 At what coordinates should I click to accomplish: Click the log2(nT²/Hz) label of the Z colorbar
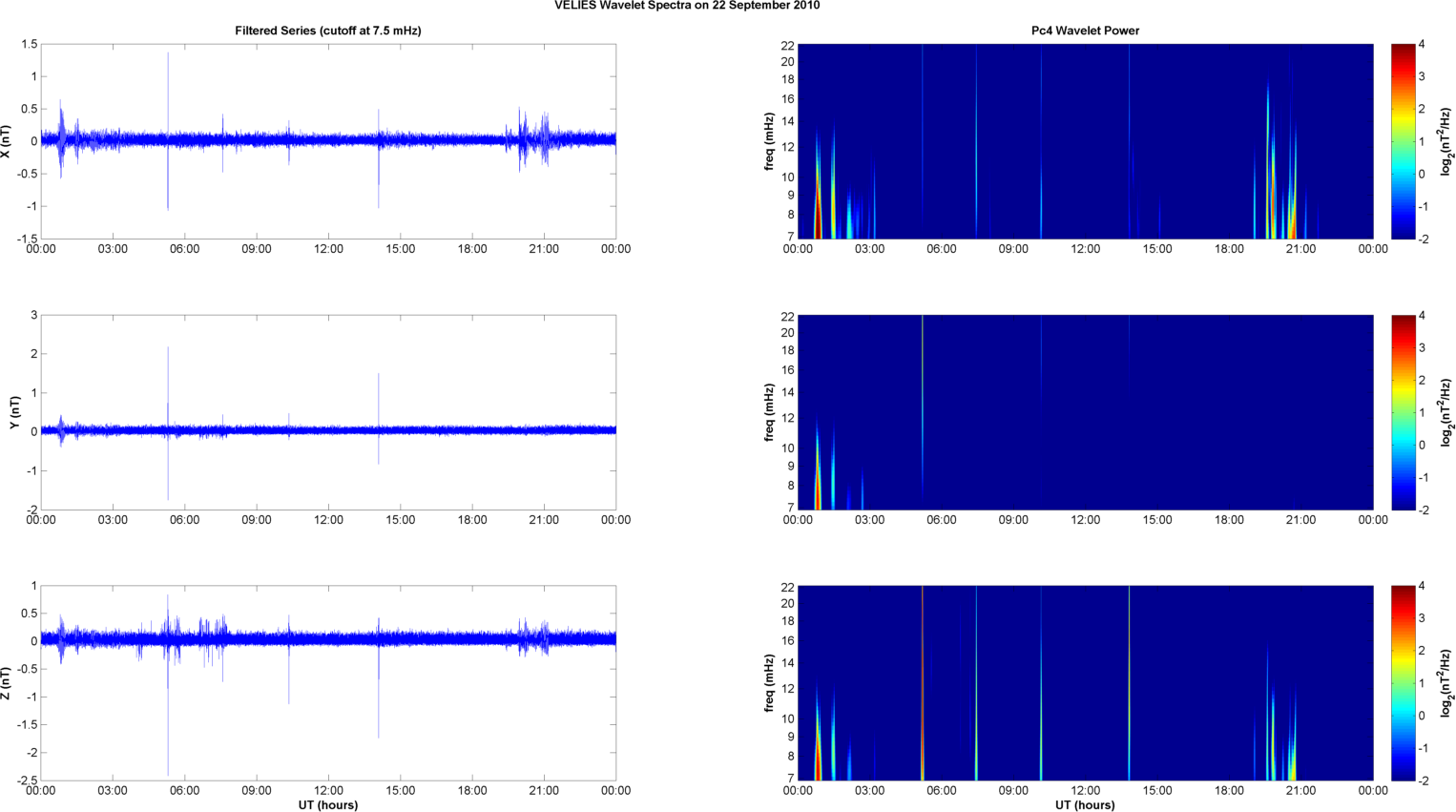point(1446,683)
